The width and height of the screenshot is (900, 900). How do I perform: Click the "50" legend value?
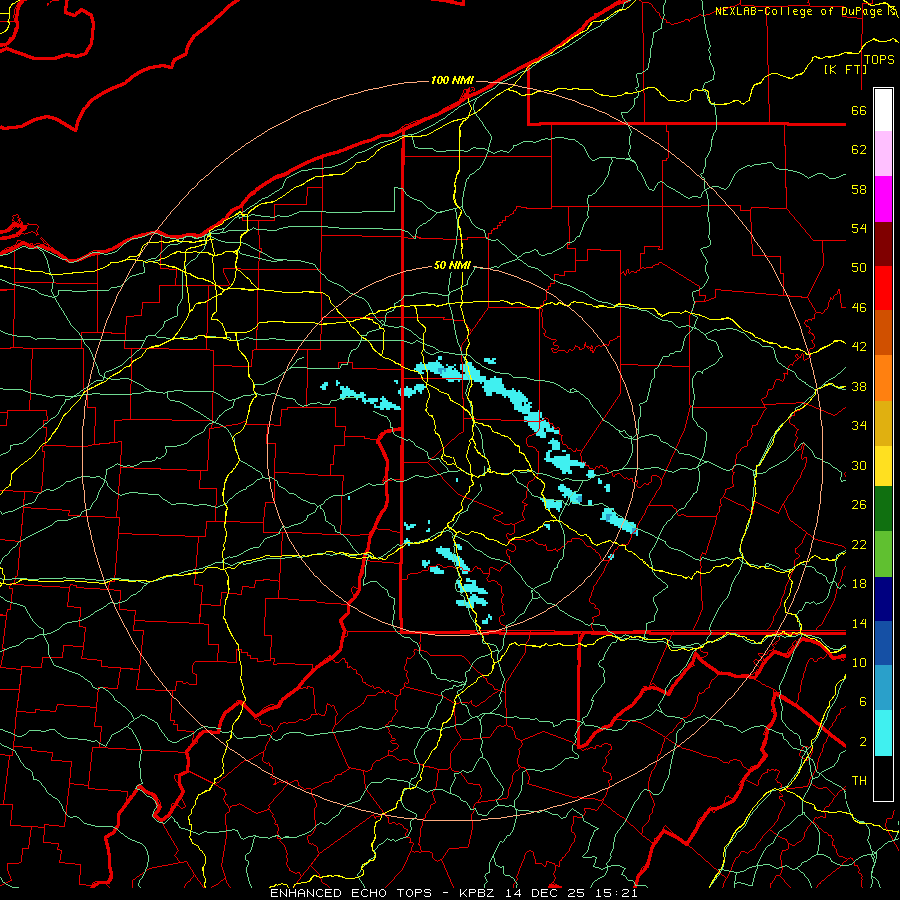pos(859,268)
